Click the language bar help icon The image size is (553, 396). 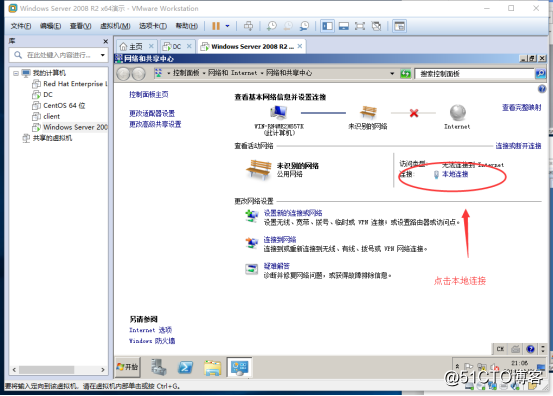click(530, 349)
